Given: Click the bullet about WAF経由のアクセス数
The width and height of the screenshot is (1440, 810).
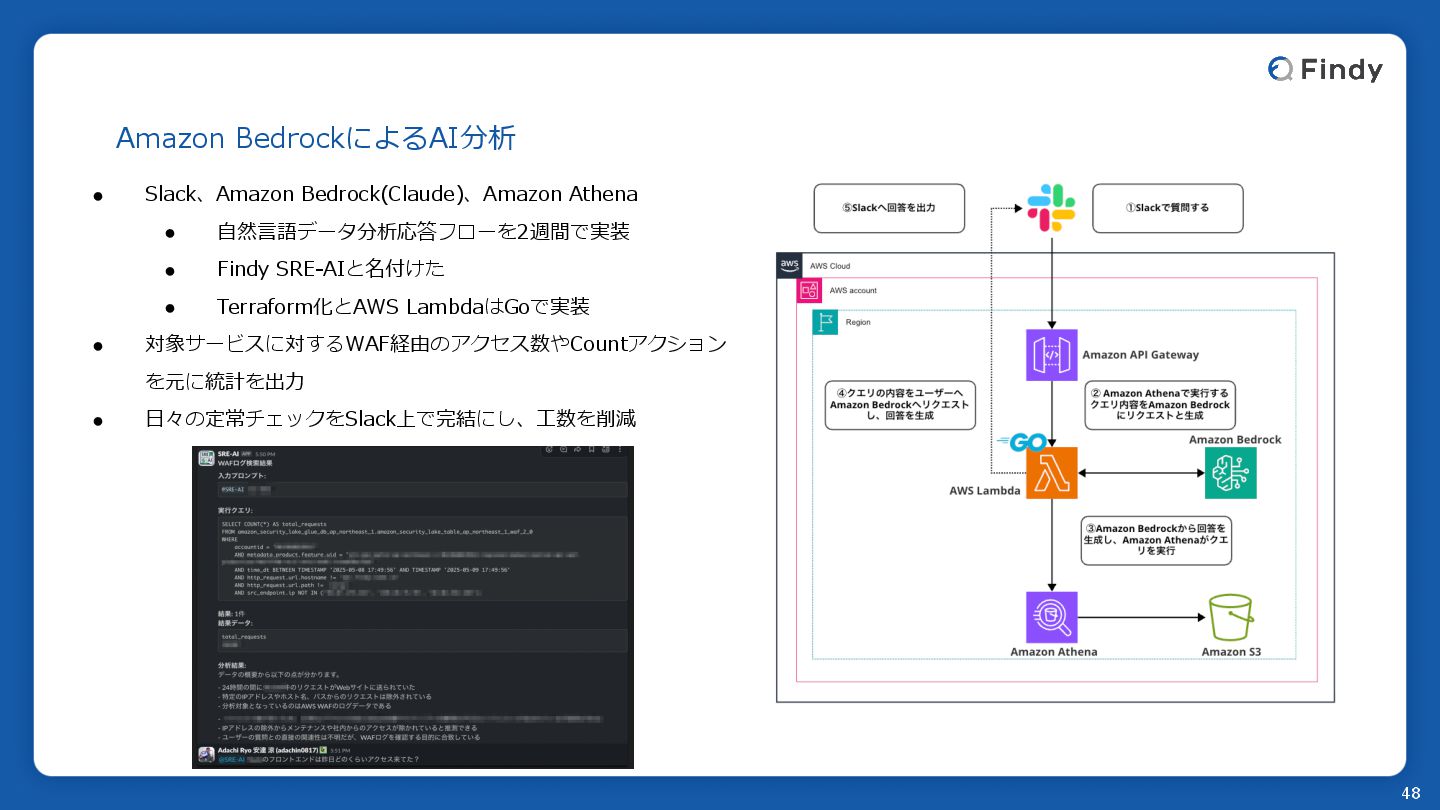Looking at the screenshot, I should (x=436, y=362).
